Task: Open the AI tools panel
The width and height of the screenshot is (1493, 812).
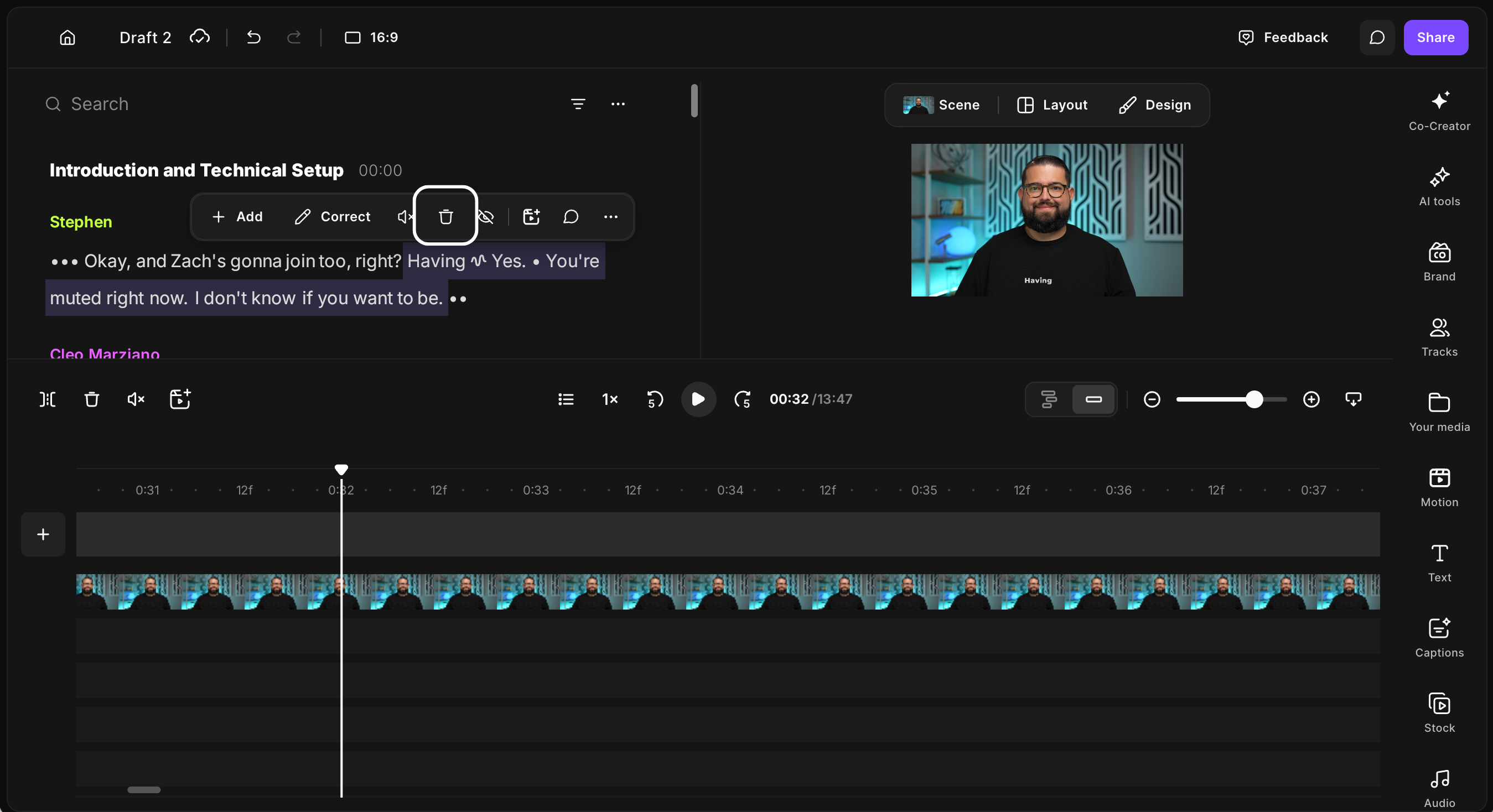Action: (1439, 186)
